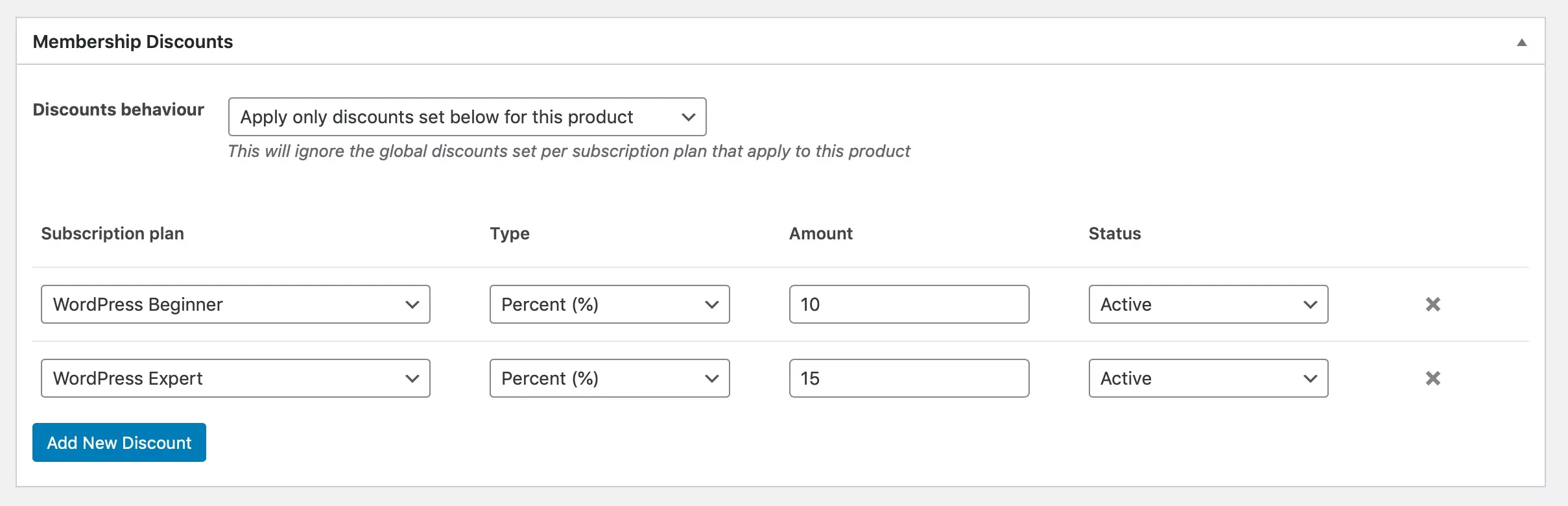Click the Add New Discount button
Viewport: 1568px width, 506px height.
119,442
